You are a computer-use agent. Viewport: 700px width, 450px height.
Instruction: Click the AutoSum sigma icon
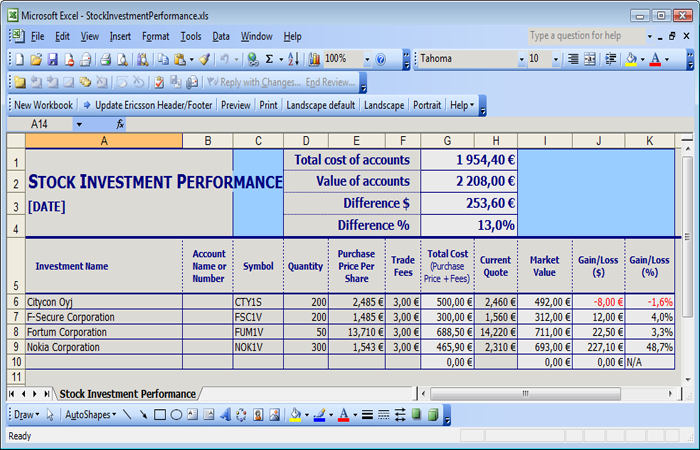point(270,60)
